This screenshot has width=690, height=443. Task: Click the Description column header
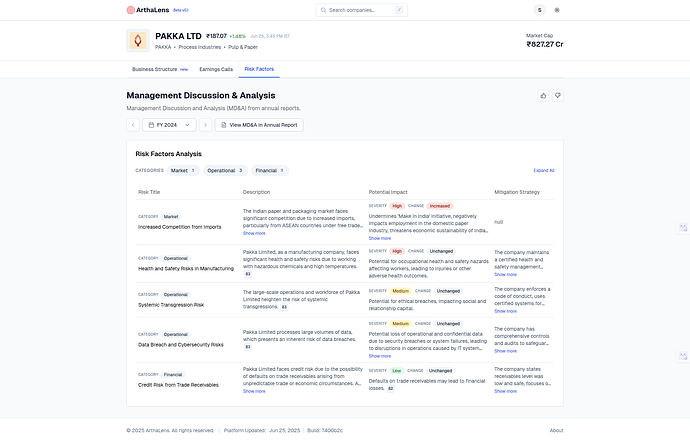point(257,192)
